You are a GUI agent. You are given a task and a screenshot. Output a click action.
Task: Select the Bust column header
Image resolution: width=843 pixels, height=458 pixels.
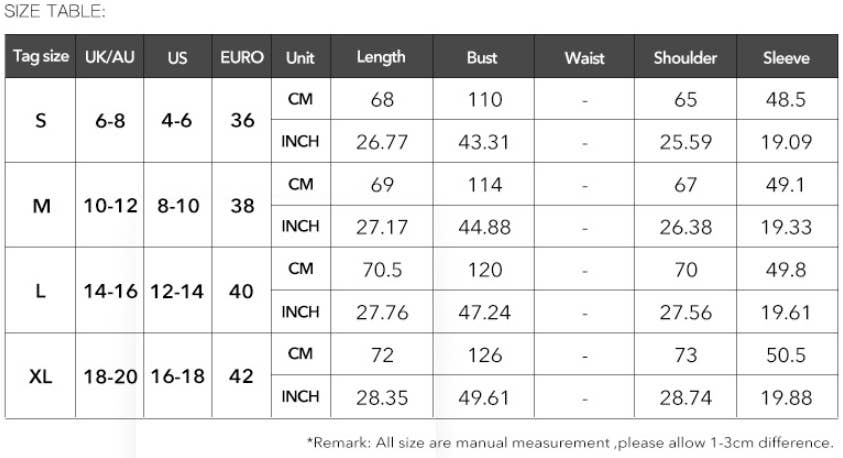click(482, 57)
